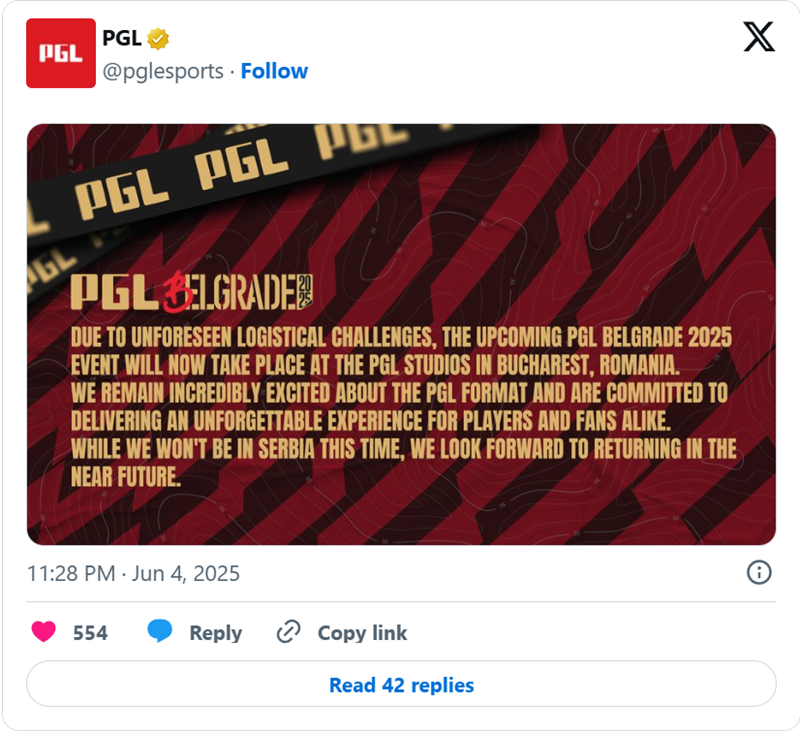This screenshot has height=732, width=800.
Task: Click the reply speech bubble icon
Action: 159,632
